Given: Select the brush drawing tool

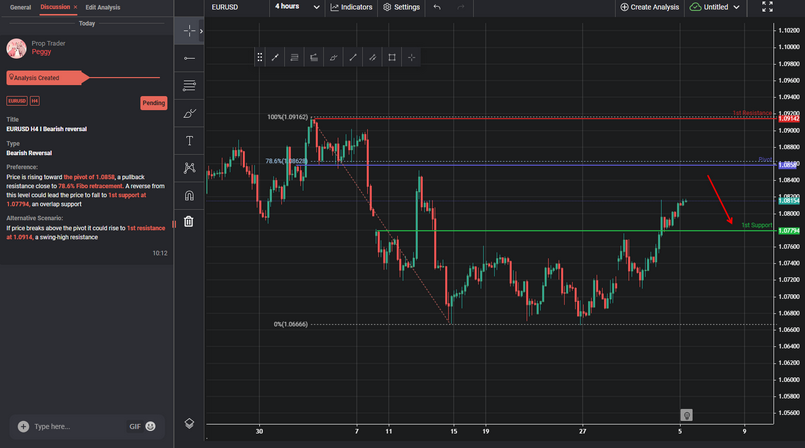Looking at the screenshot, I should pos(189,113).
